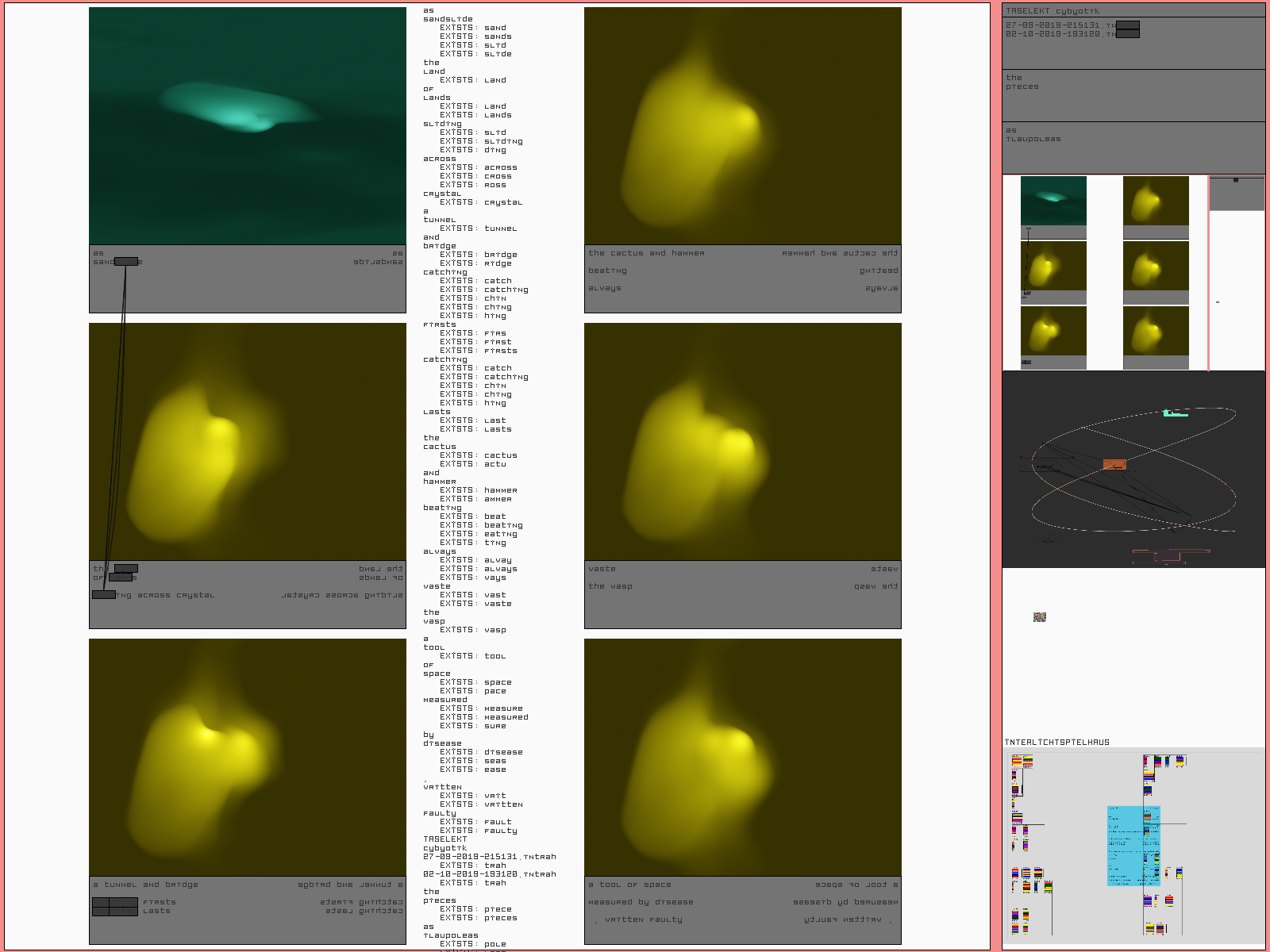
Task: Click the INTERLICHTSPIELHAUS title label
Action: [1056, 743]
